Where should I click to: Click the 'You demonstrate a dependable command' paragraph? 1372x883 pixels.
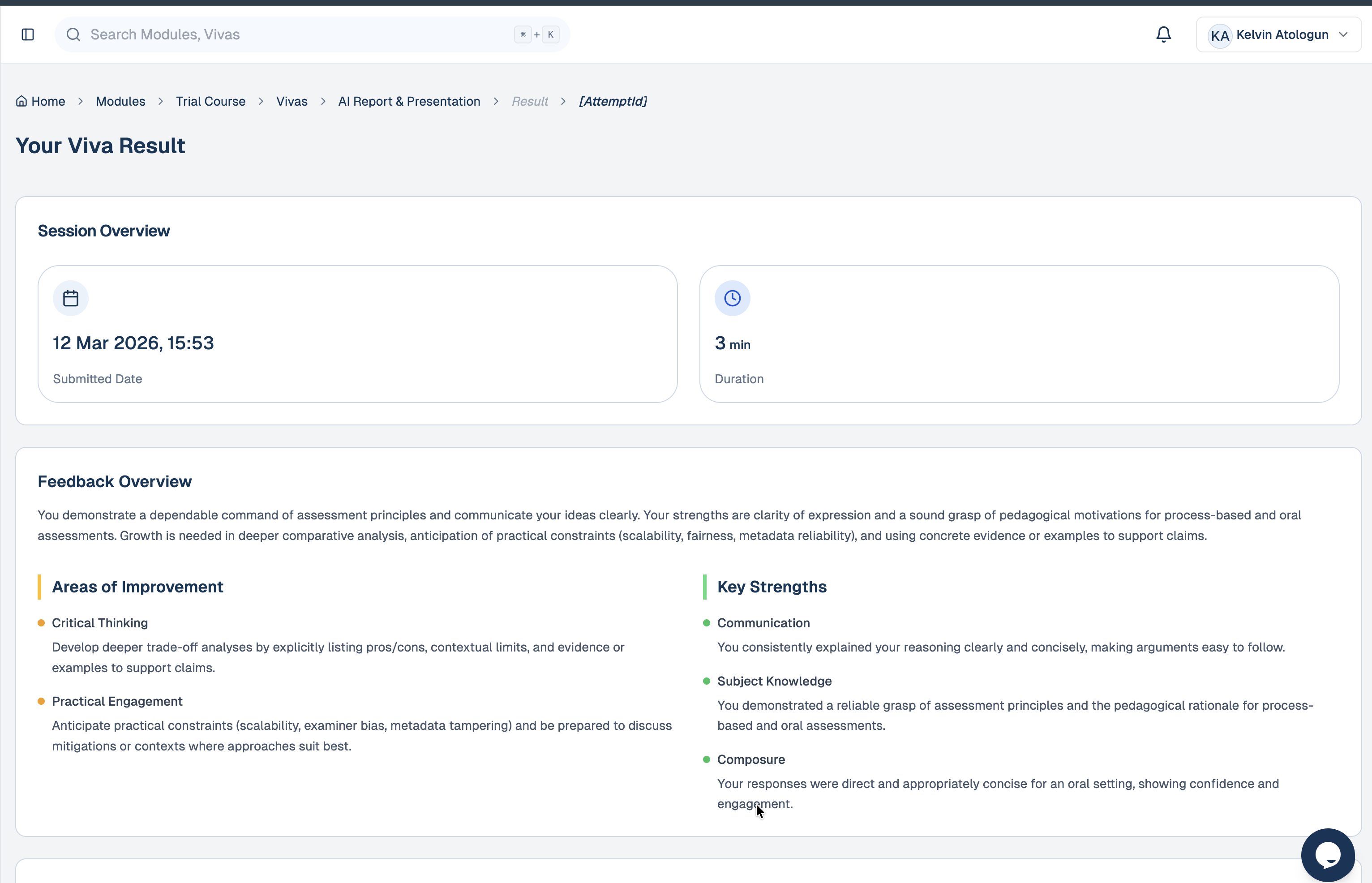(670, 525)
